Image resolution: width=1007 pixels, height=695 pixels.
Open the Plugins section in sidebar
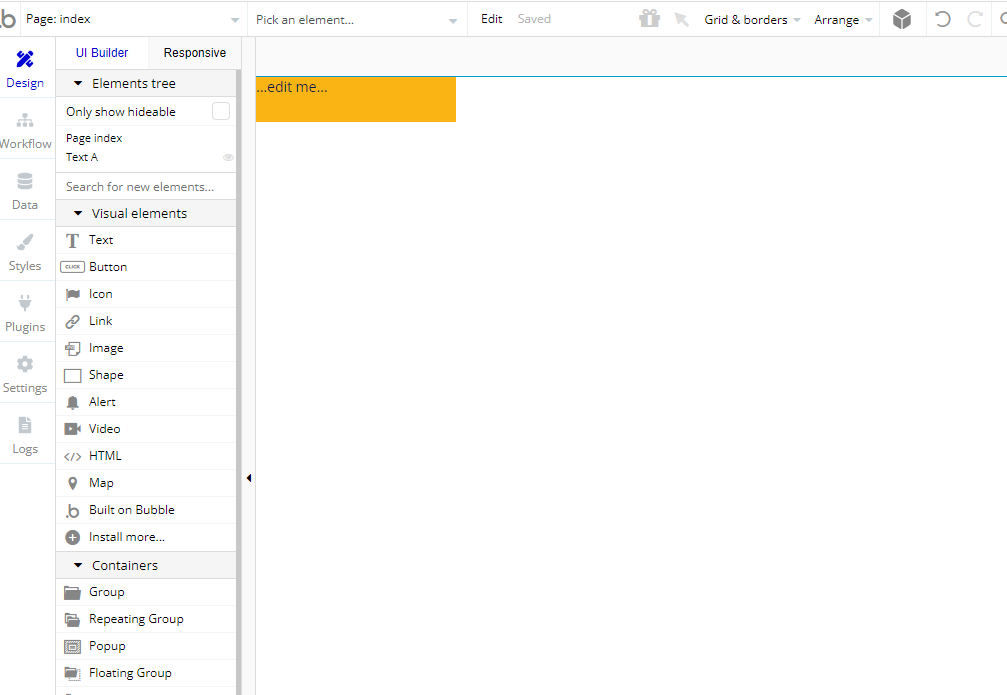[25, 313]
